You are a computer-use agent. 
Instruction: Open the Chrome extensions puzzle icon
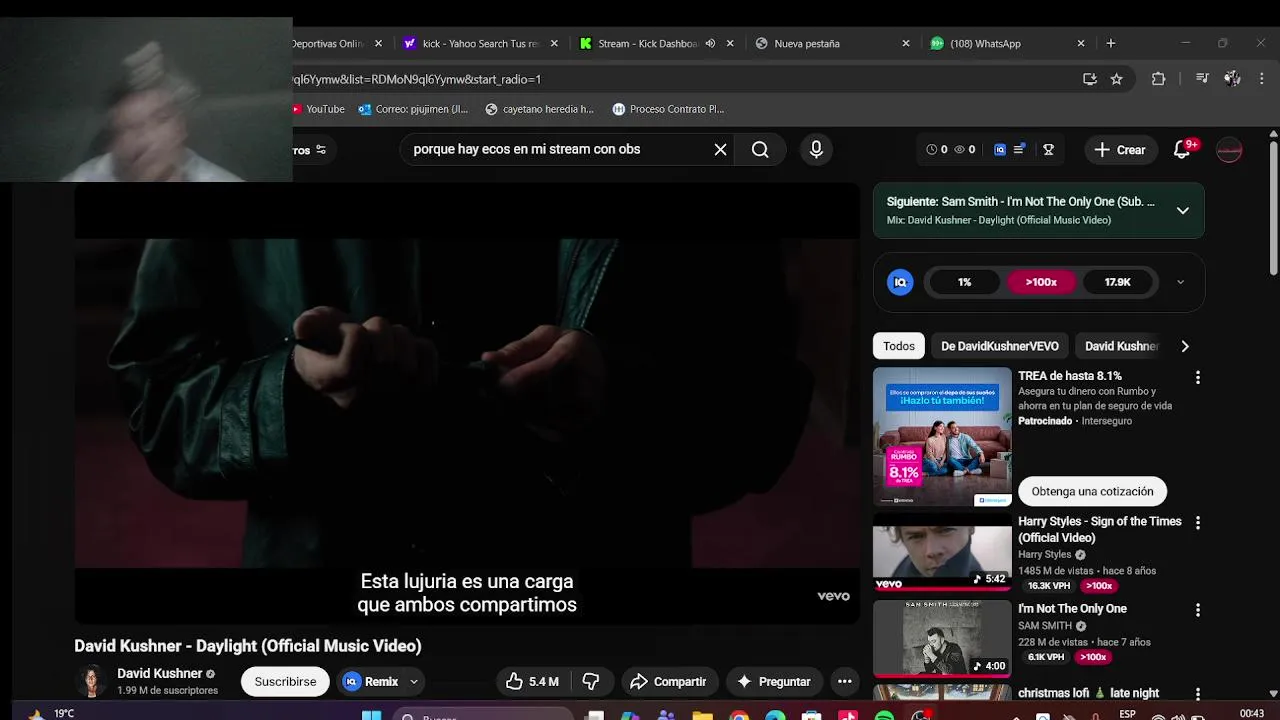point(1158,79)
